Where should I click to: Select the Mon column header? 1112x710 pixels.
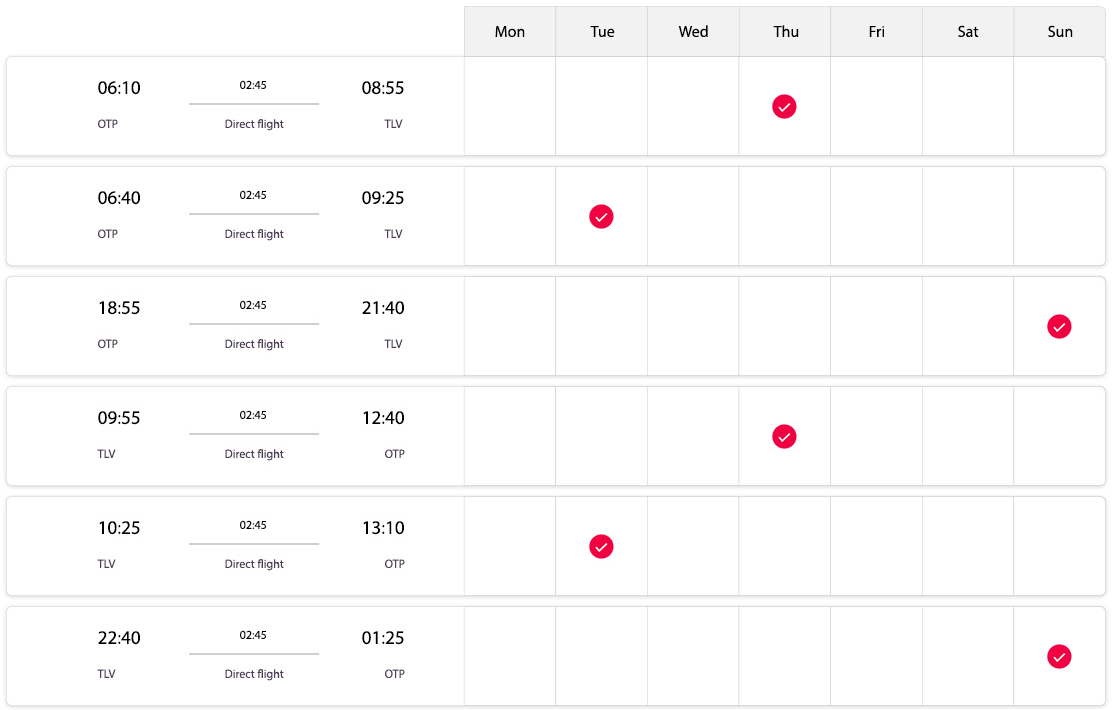click(x=510, y=31)
